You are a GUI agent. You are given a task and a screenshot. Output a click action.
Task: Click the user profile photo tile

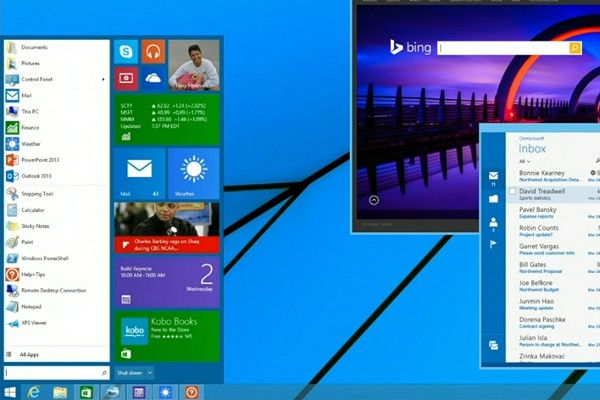[x=194, y=65]
